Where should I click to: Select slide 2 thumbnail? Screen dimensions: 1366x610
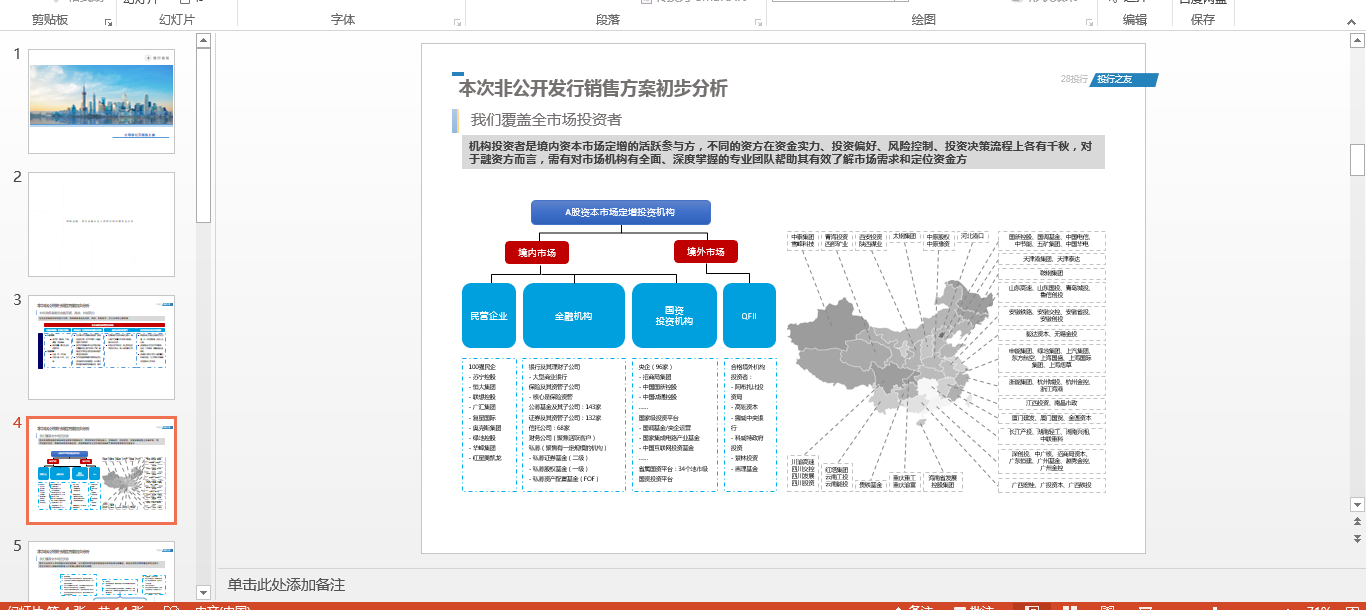click(102, 224)
